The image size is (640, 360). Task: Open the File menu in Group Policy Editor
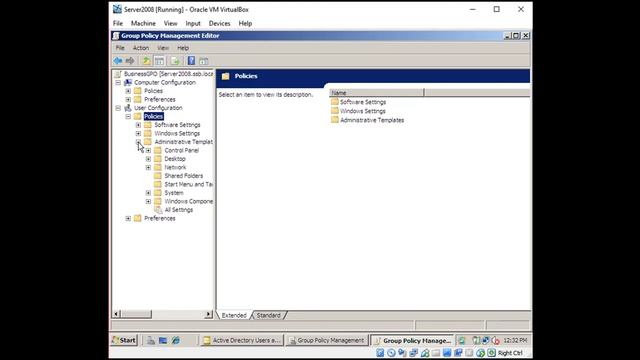120,48
